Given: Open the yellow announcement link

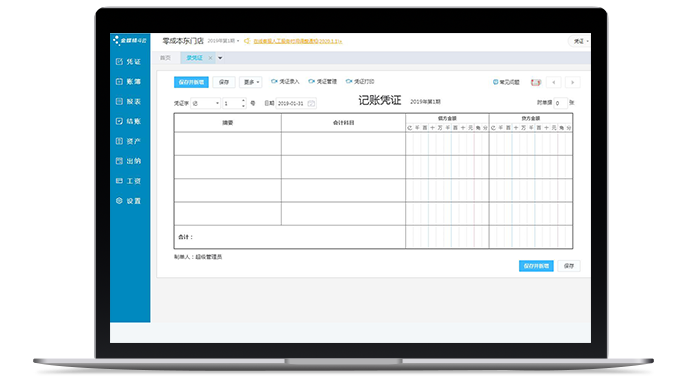Looking at the screenshot, I should point(298,41).
